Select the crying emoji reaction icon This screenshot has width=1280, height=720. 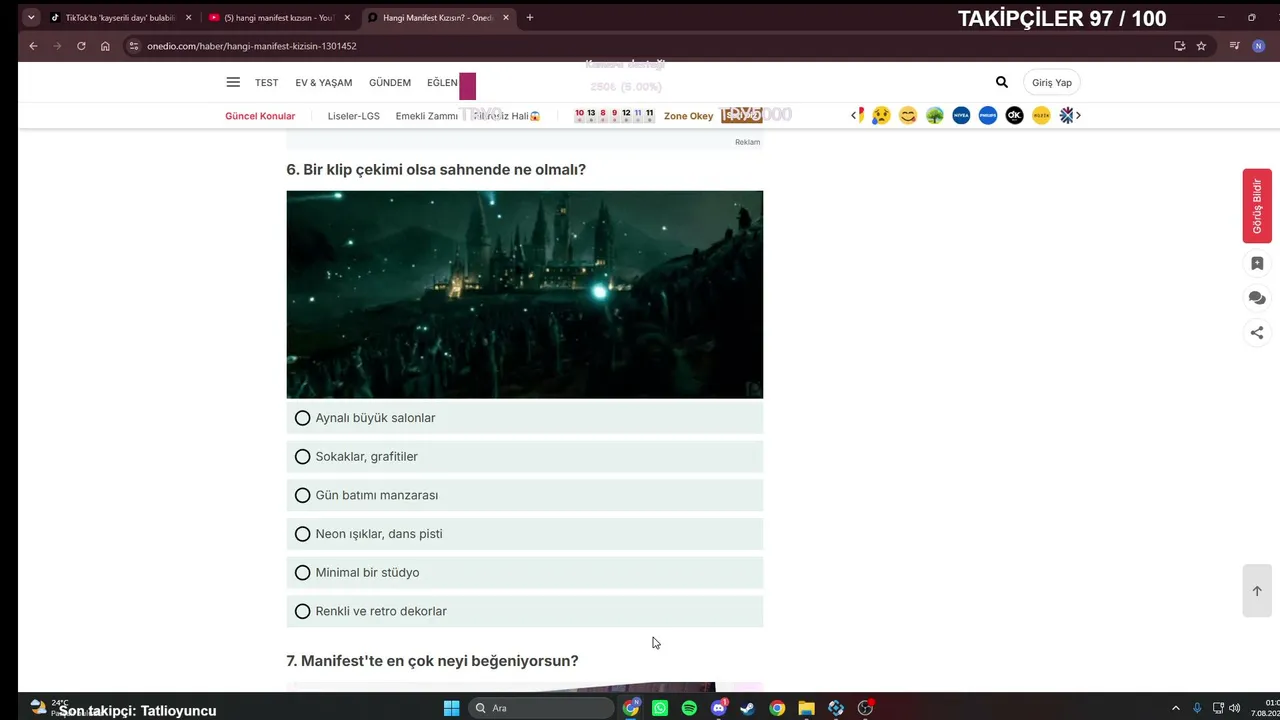(881, 115)
